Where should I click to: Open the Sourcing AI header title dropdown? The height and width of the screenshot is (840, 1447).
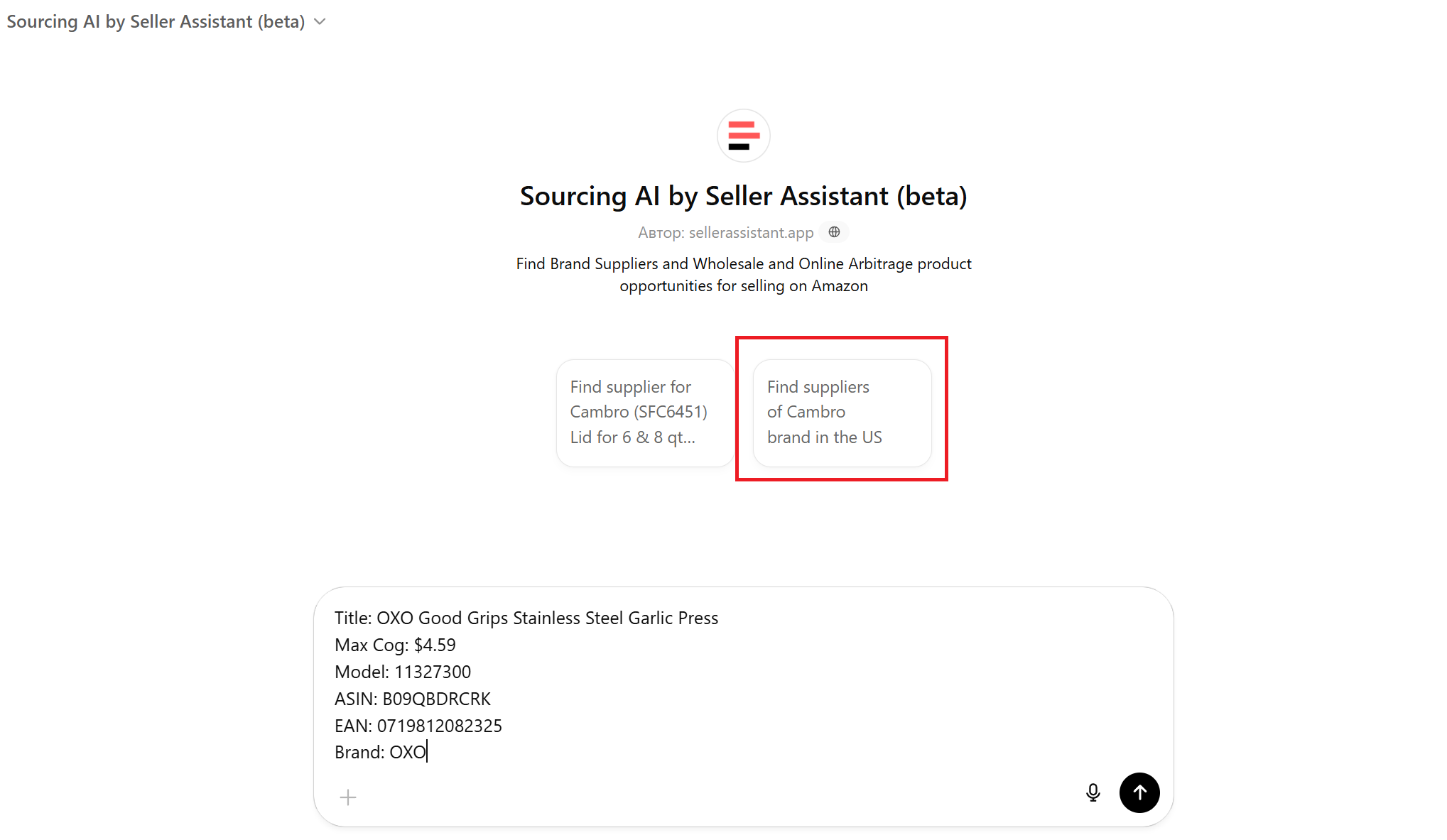coord(156,22)
